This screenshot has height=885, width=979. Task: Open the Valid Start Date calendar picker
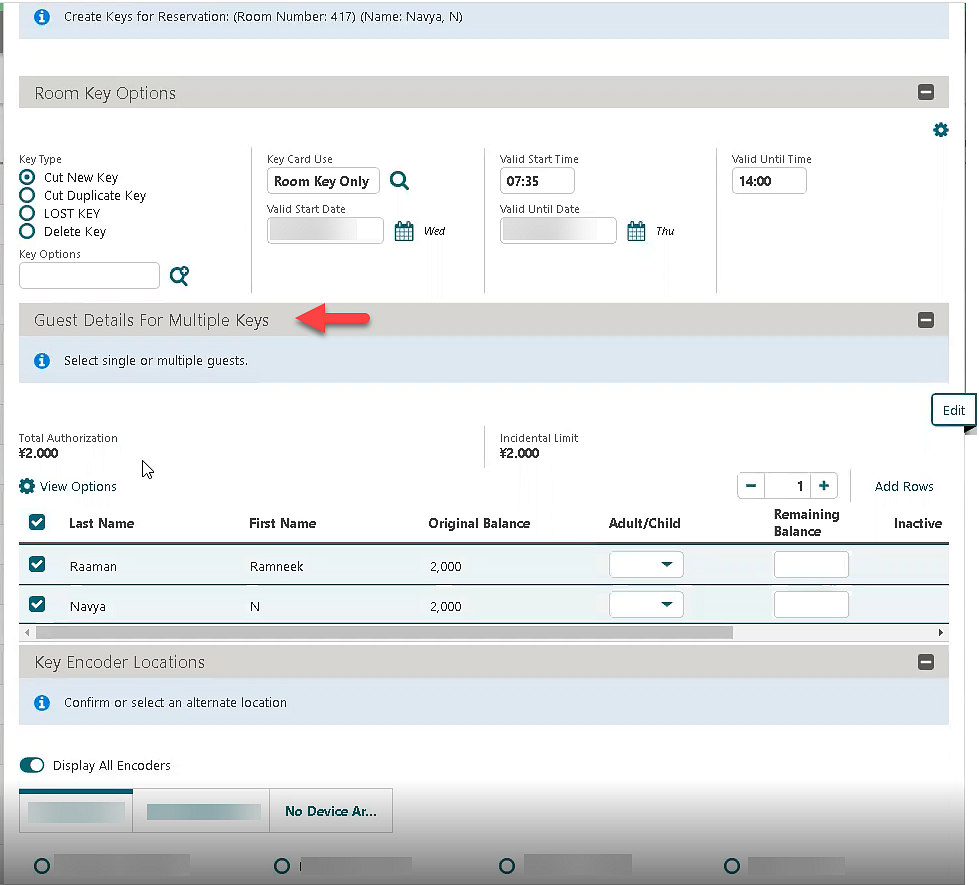[404, 230]
